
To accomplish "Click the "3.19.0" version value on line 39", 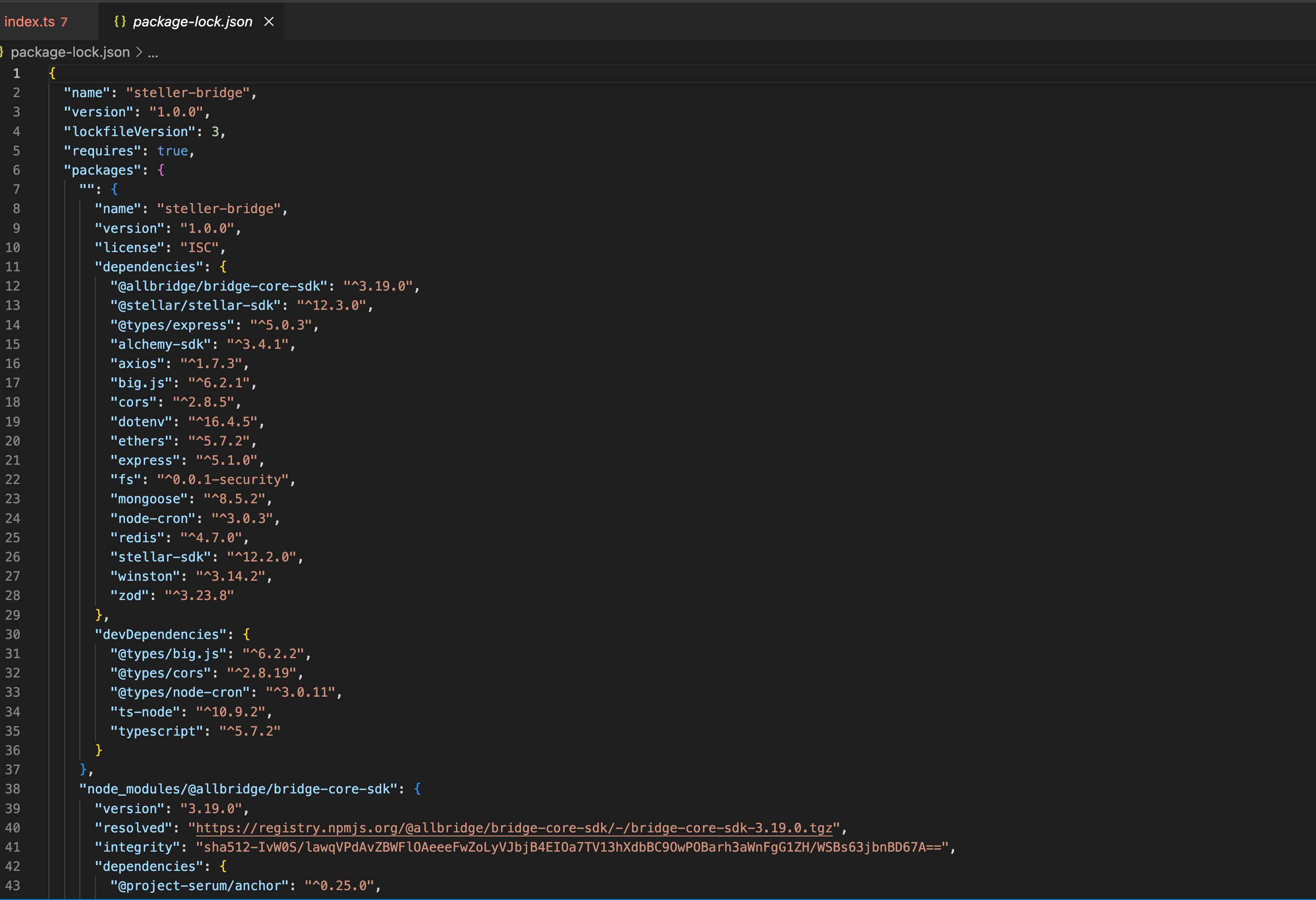I will click(x=211, y=809).
